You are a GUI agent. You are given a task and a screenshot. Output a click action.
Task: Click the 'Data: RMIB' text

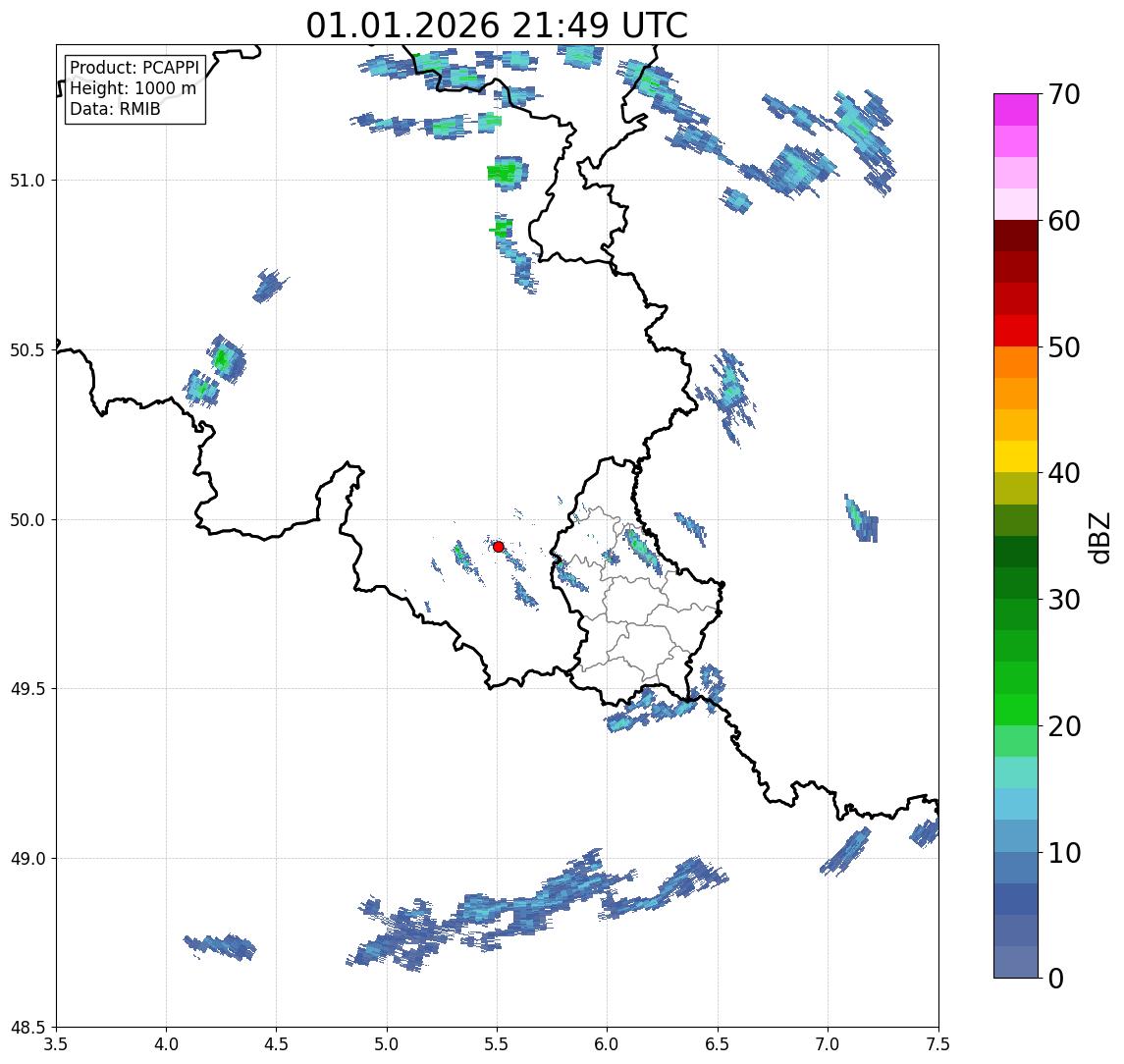point(115,109)
